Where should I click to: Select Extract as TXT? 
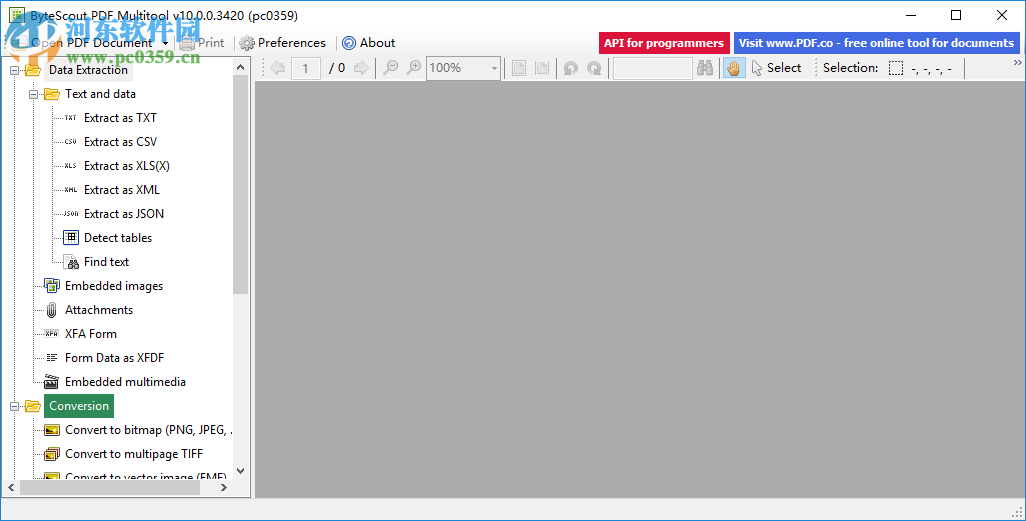[x=120, y=118]
